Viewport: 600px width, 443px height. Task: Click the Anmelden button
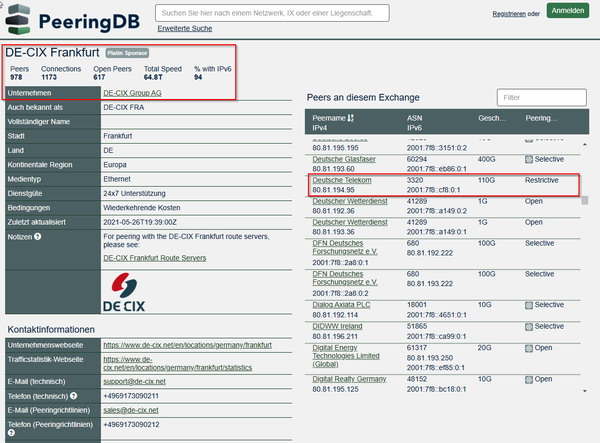(x=567, y=11)
